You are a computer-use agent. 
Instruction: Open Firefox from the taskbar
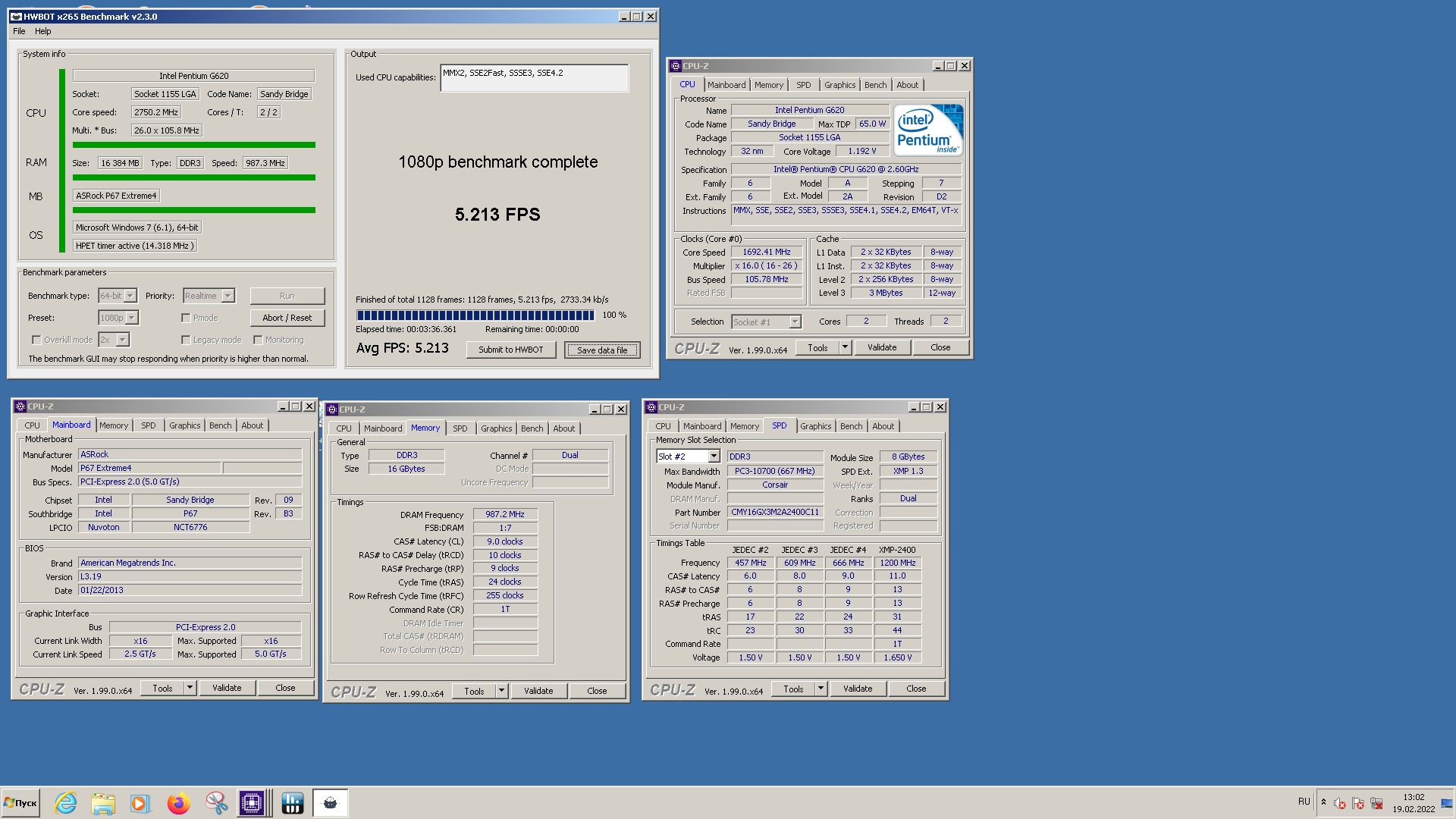pyautogui.click(x=178, y=802)
